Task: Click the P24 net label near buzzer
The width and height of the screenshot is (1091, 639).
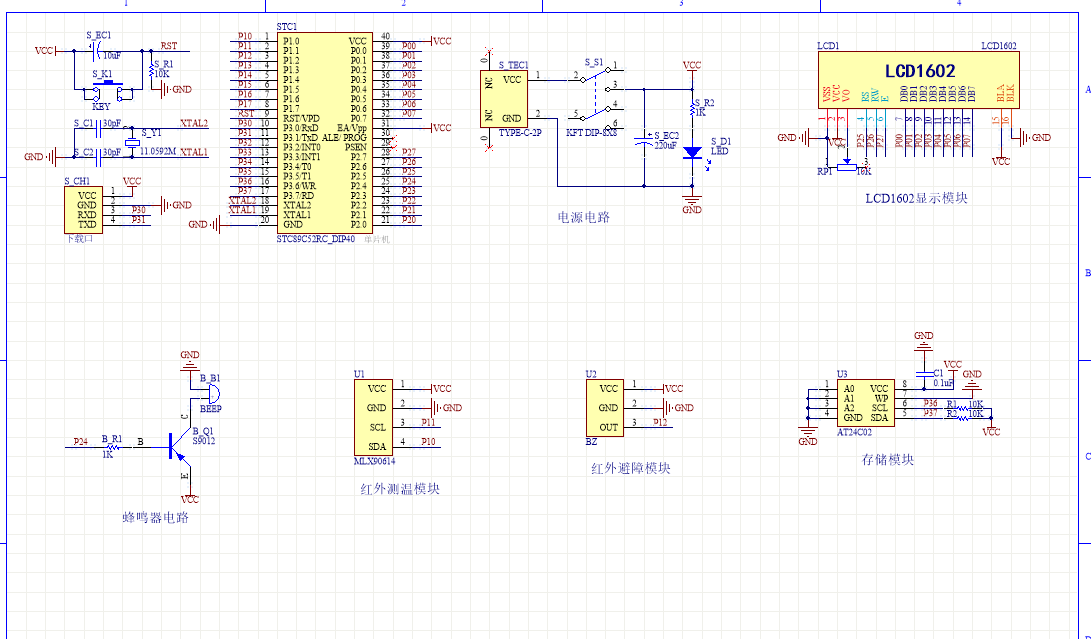Action: point(80,441)
